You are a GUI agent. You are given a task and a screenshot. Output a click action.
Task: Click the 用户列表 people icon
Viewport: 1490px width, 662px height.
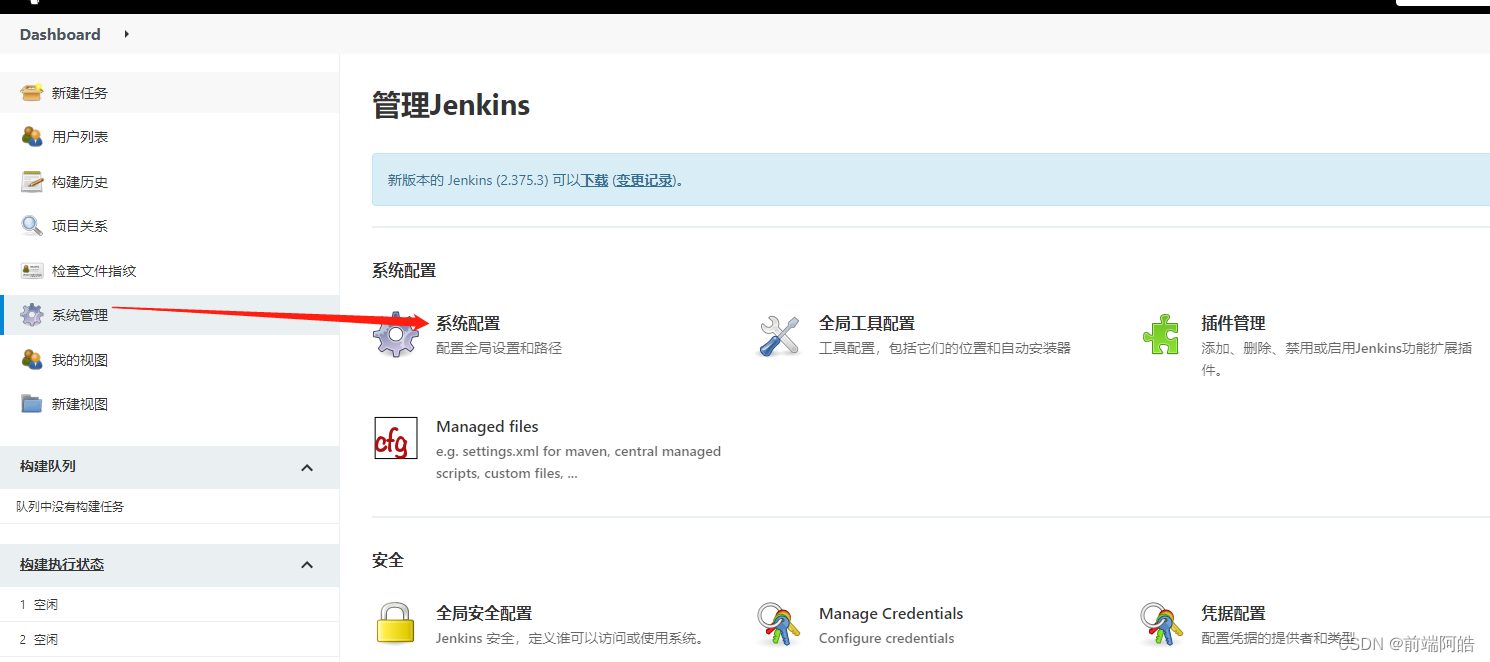tap(32, 137)
